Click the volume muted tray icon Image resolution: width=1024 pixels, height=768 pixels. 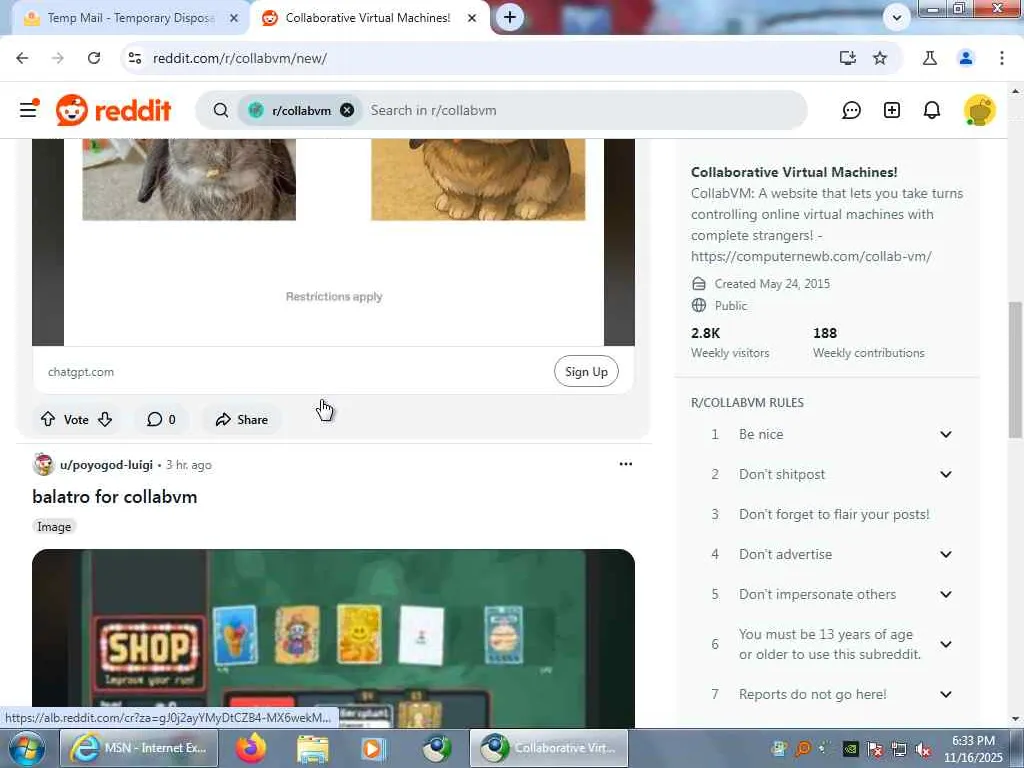(x=923, y=750)
